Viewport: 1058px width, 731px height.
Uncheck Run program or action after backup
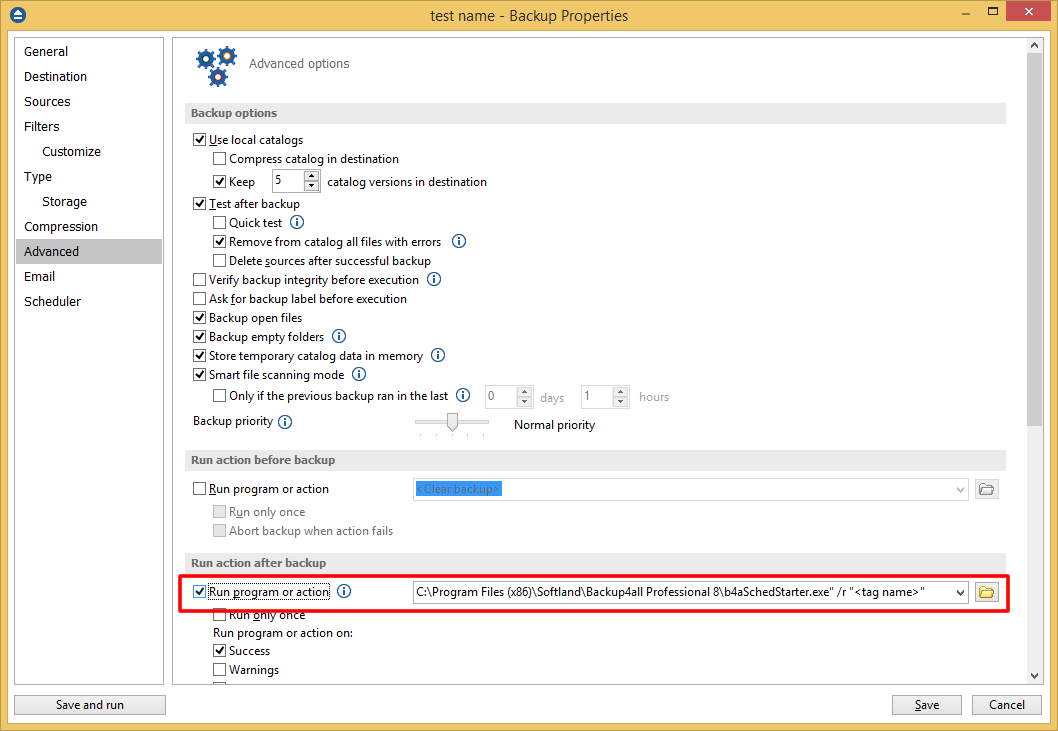click(200, 592)
